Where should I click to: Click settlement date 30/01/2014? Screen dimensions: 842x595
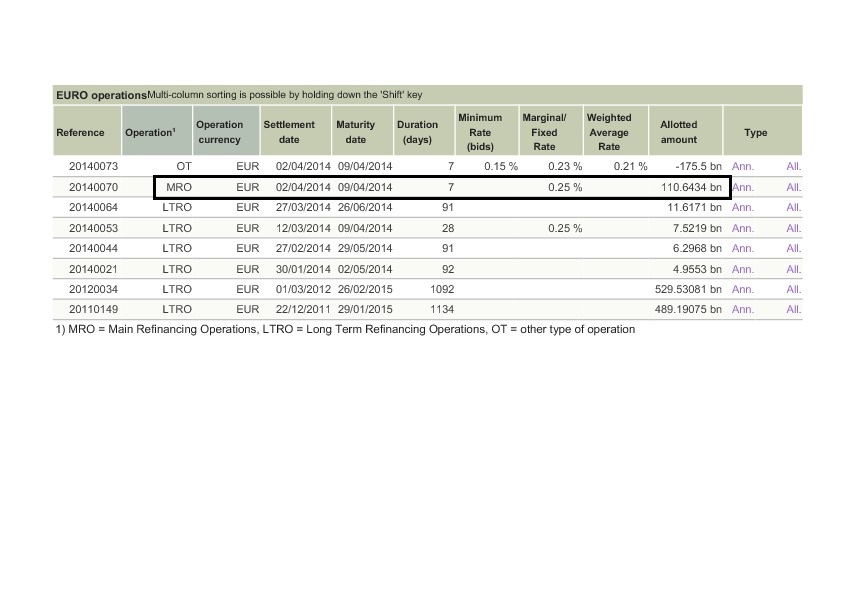pyautogui.click(x=303, y=269)
